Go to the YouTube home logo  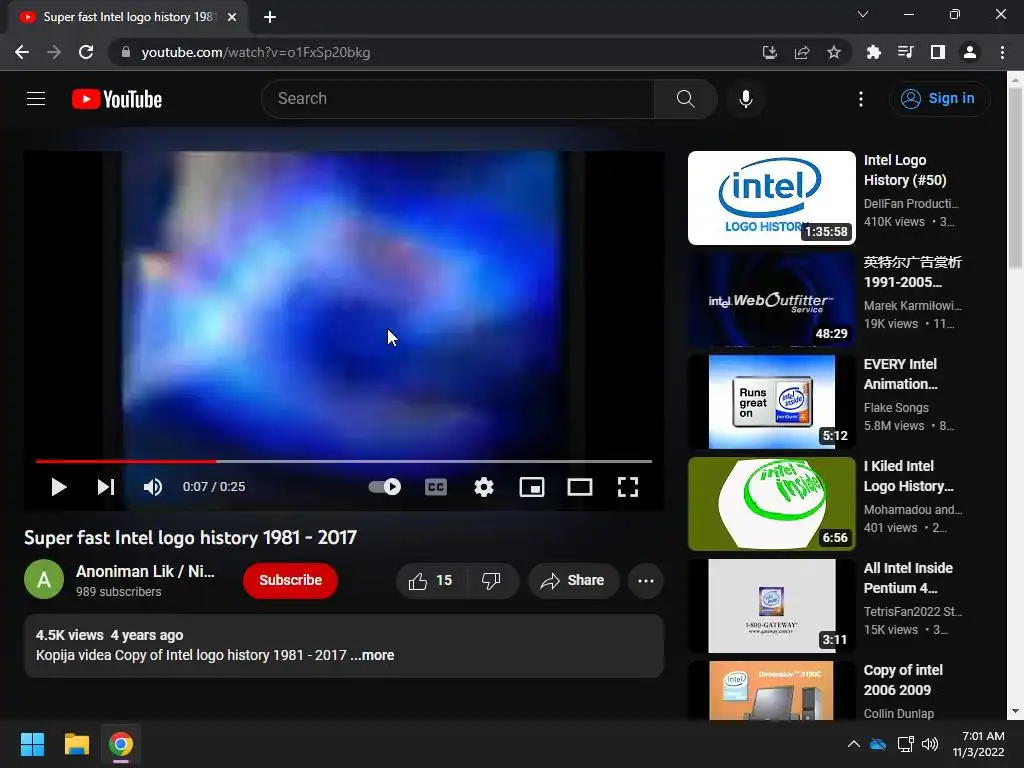[117, 99]
